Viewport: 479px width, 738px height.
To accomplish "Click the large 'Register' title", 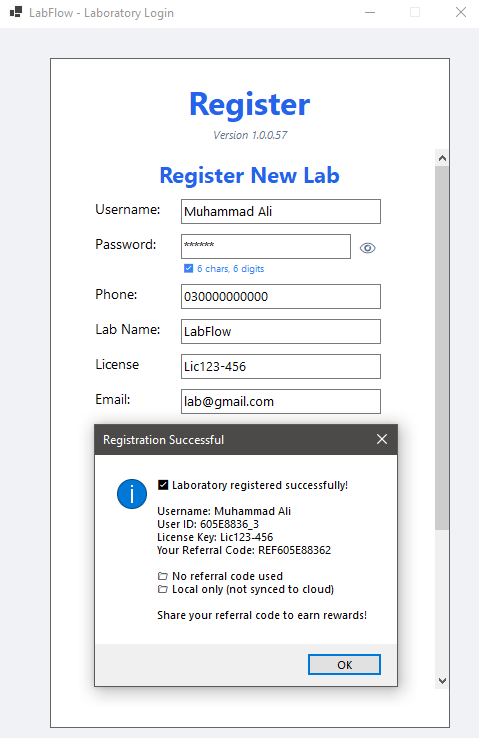I will 249,104.
